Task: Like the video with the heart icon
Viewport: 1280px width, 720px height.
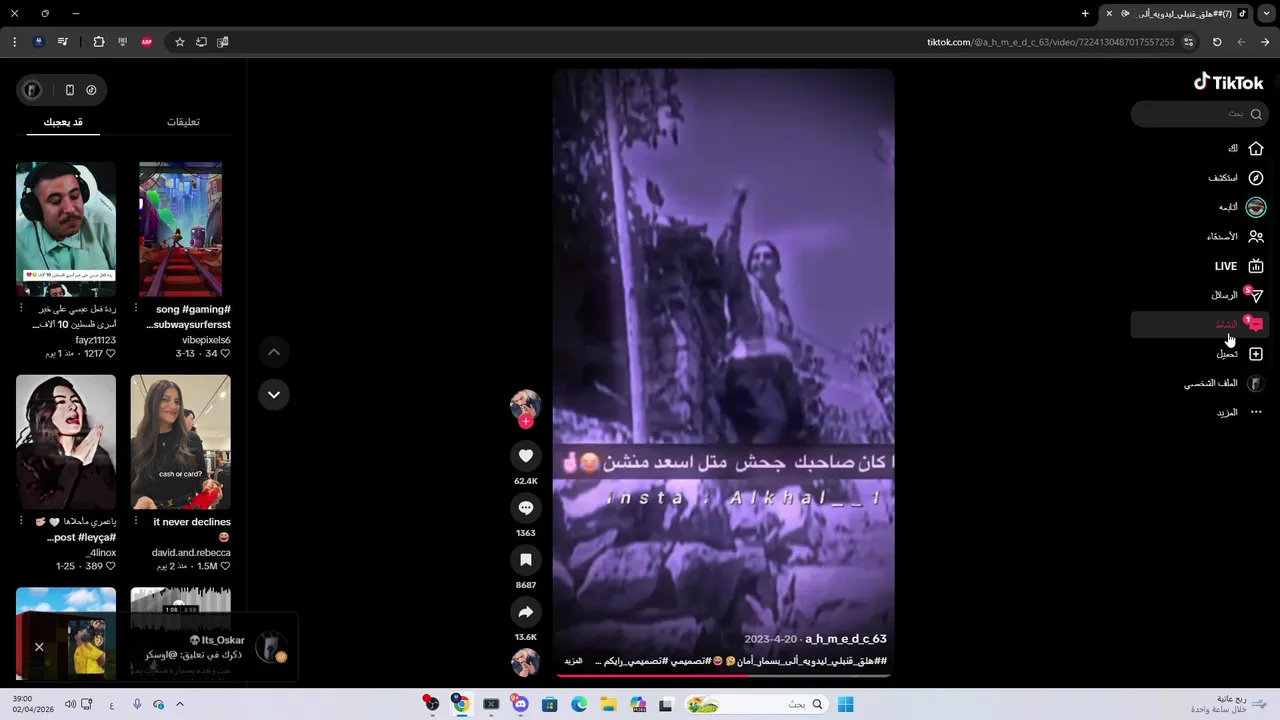Action: point(526,456)
